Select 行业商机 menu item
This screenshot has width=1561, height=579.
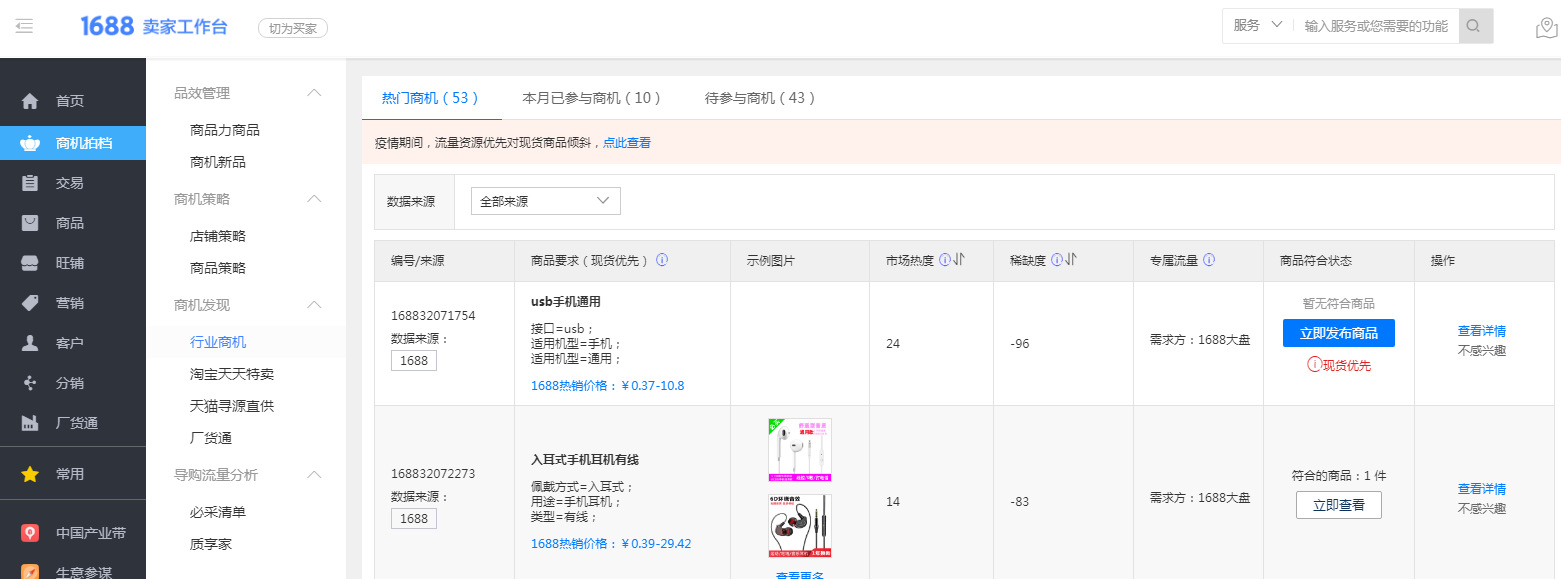pyautogui.click(x=218, y=342)
